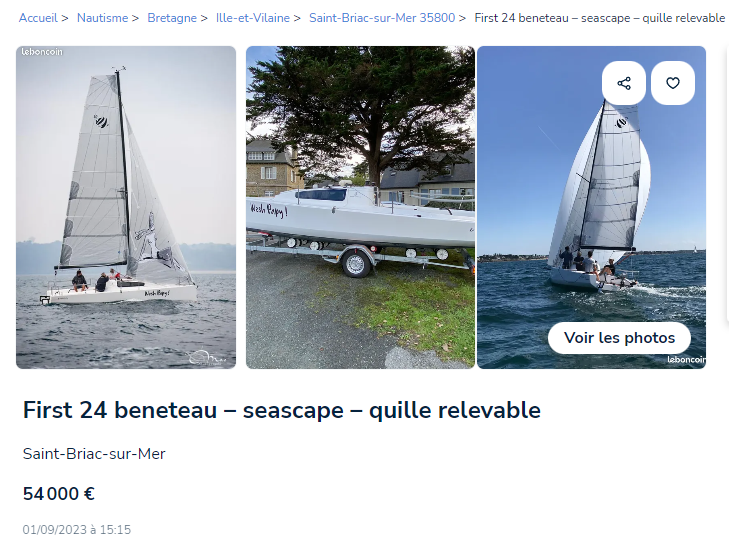Open the Bretagne region breadcrumb
Screen dimensions: 729x552
[172, 18]
